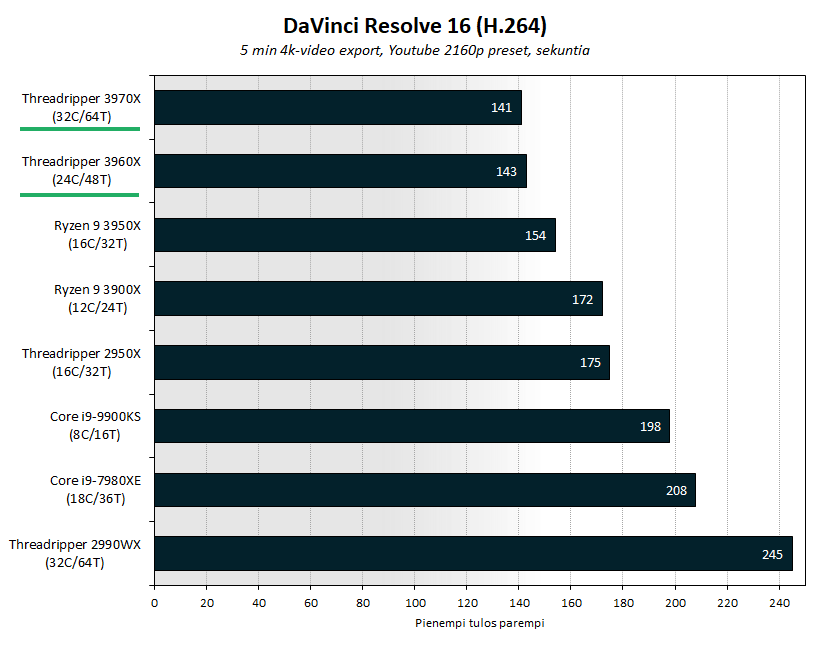Click "(32C/64T)" under Threadripper 2990WX
This screenshot has height=648, width=830.
[x=75, y=562]
